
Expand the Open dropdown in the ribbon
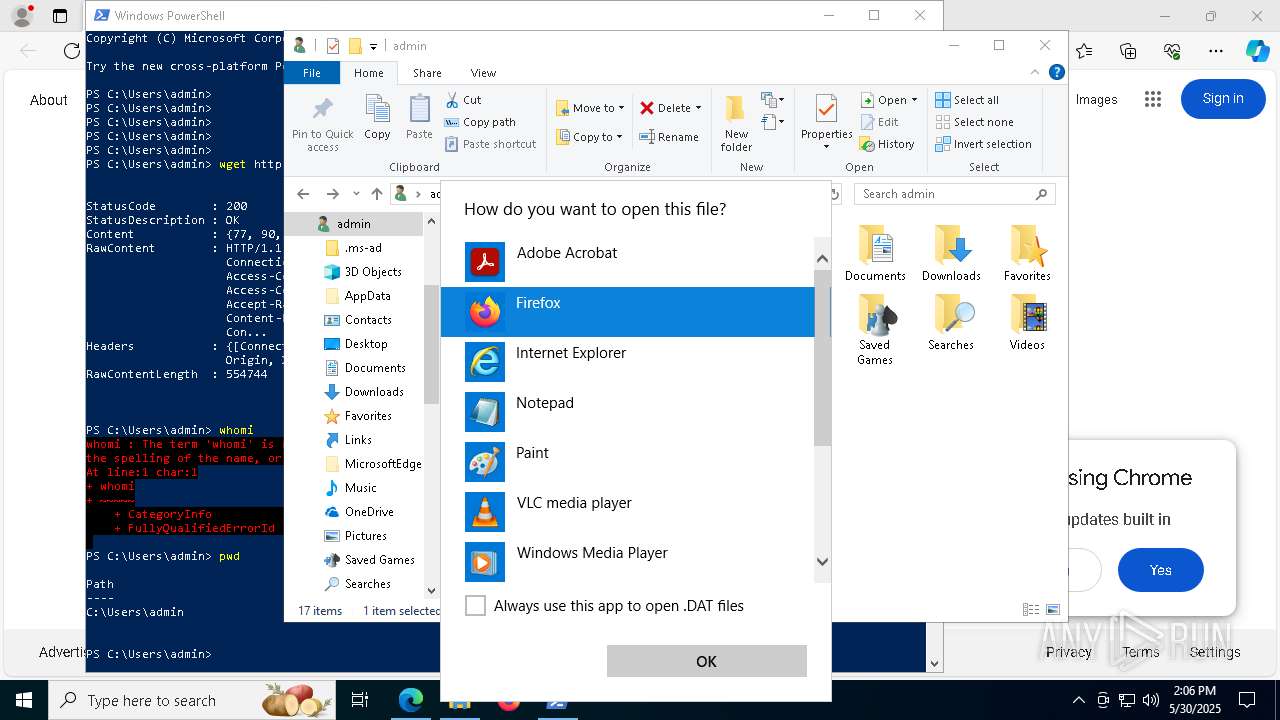(x=914, y=100)
